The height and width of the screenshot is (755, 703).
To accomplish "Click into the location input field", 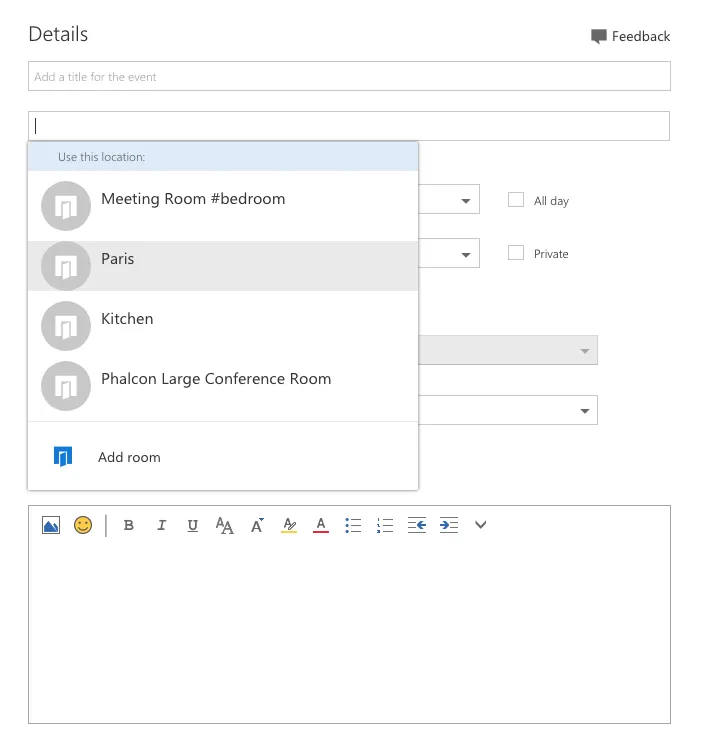I will pyautogui.click(x=349, y=126).
